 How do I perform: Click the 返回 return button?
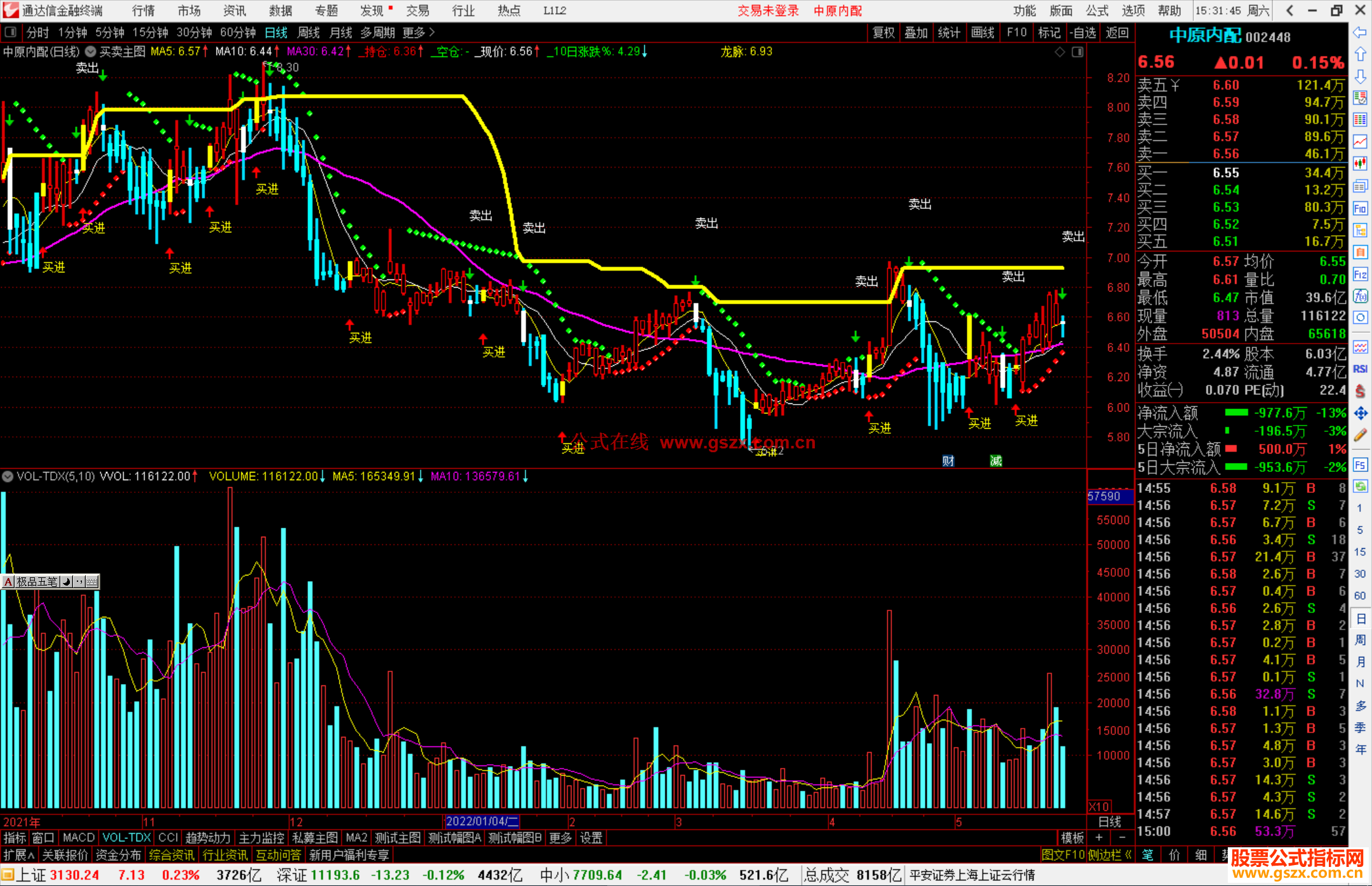pos(1117,32)
